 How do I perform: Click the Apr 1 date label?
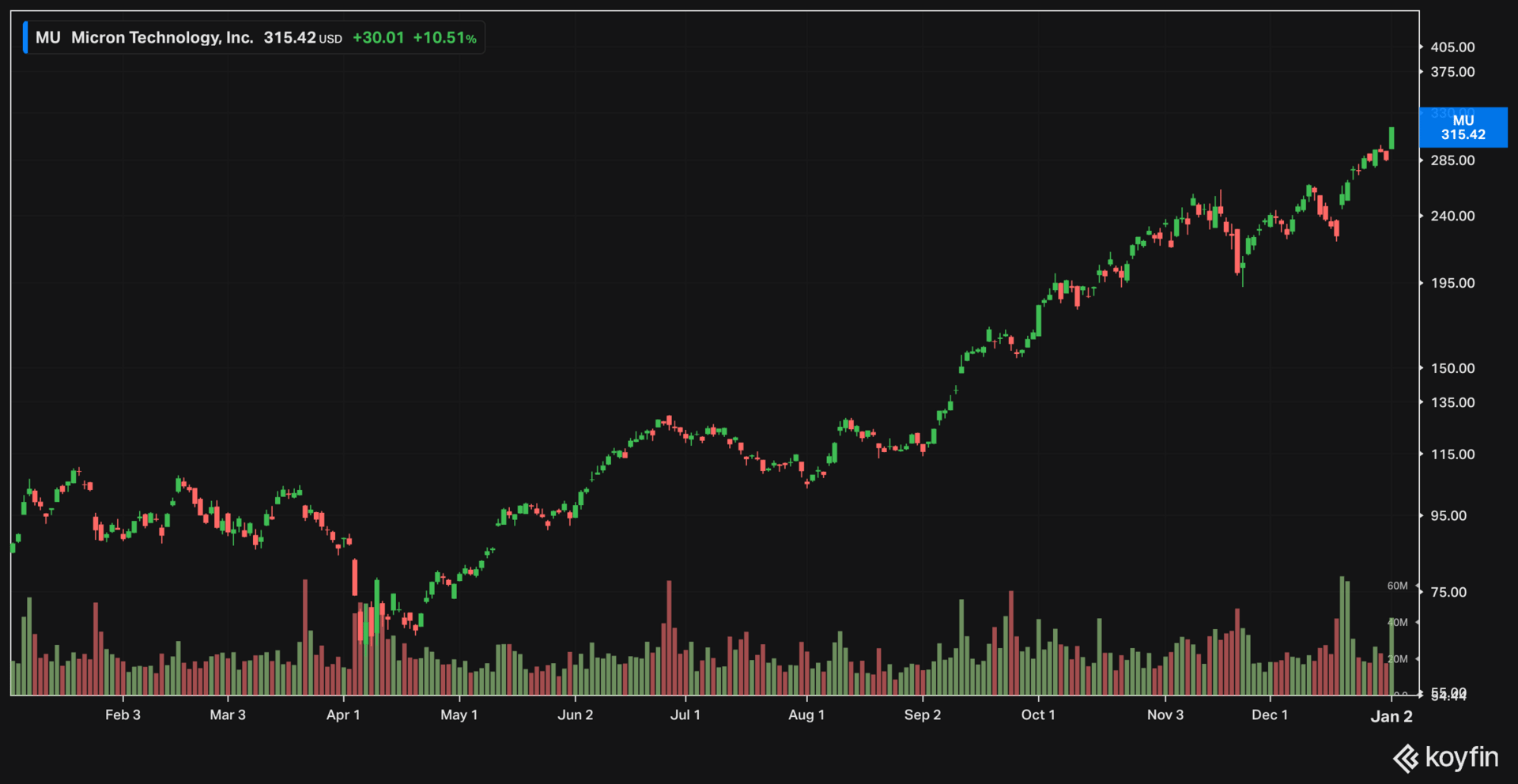point(343,714)
